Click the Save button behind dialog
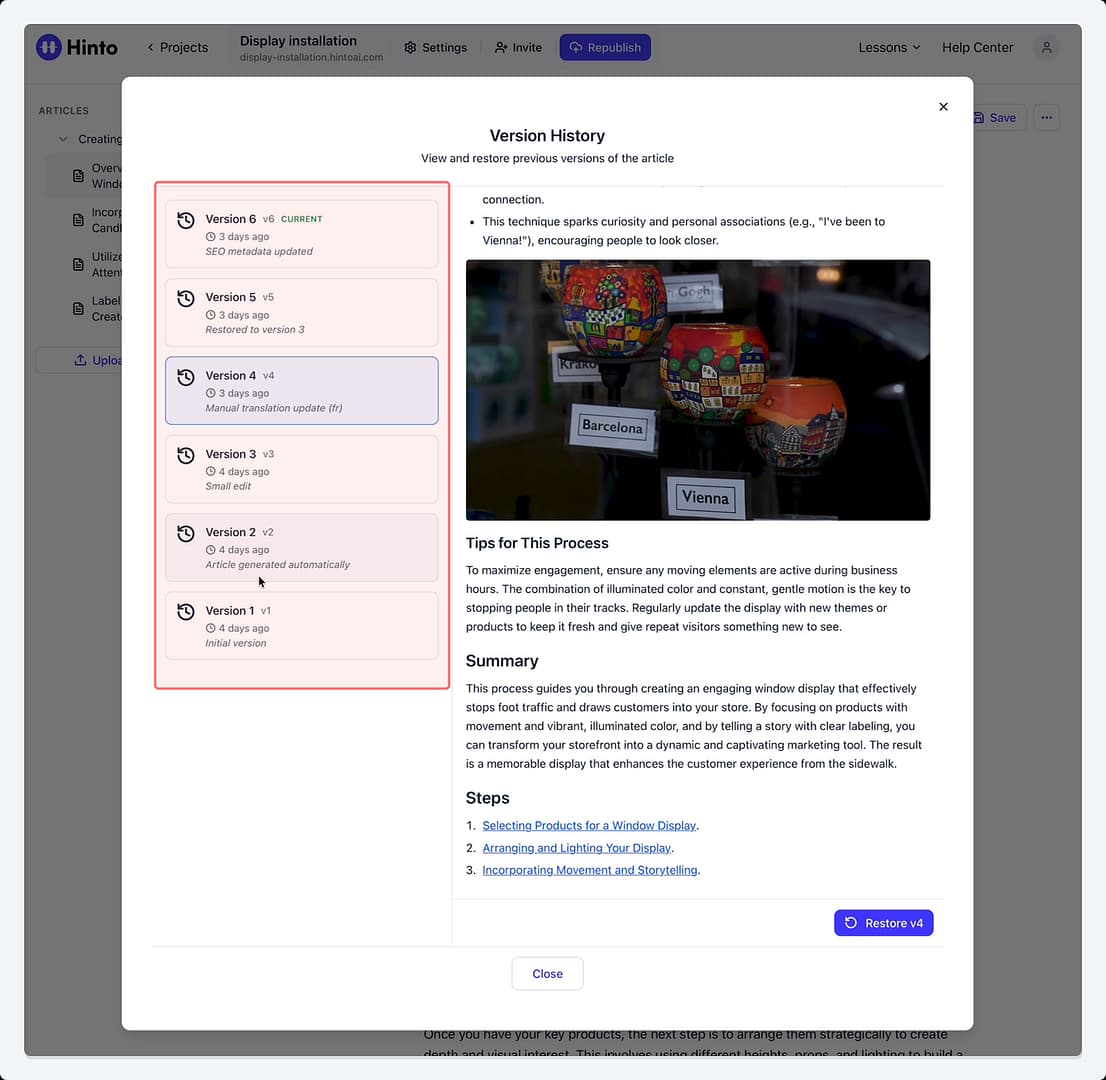 997,118
